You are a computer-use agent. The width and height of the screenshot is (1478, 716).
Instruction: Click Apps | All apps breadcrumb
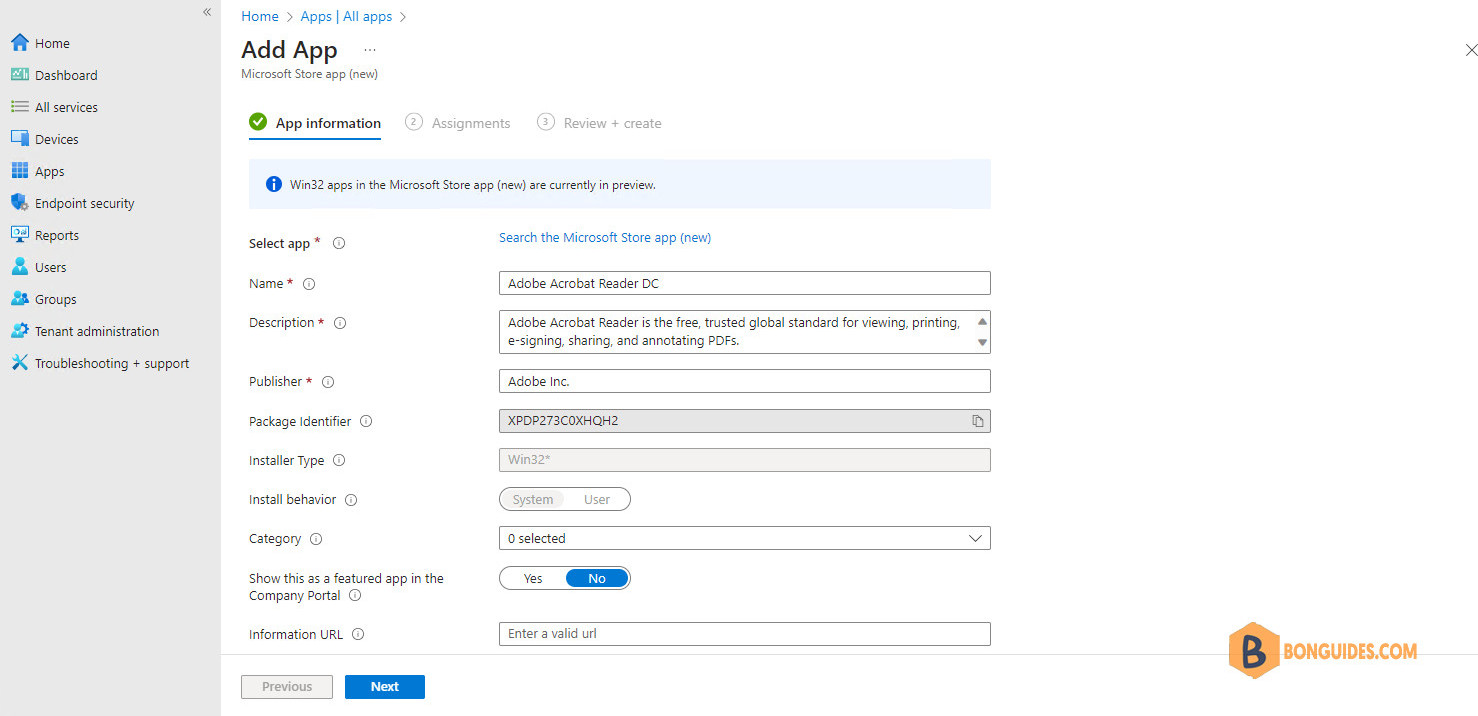coord(346,16)
